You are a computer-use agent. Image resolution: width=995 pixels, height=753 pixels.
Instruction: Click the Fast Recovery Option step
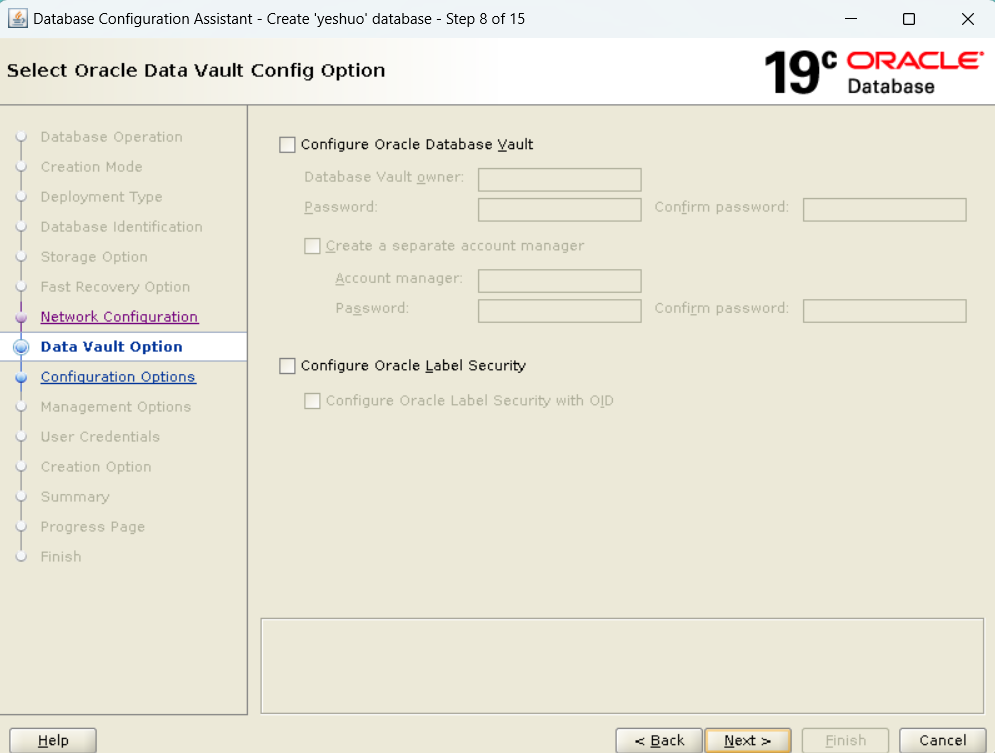pos(115,287)
